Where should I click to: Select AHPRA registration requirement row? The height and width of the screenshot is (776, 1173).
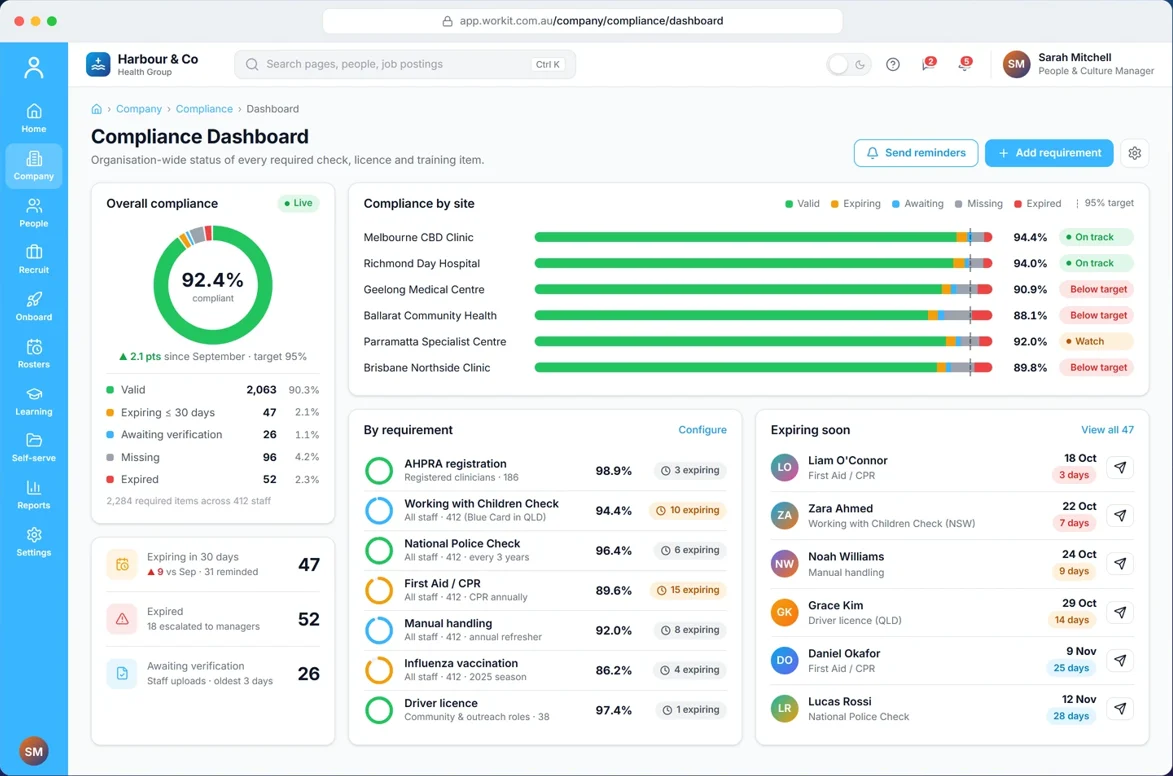click(545, 470)
